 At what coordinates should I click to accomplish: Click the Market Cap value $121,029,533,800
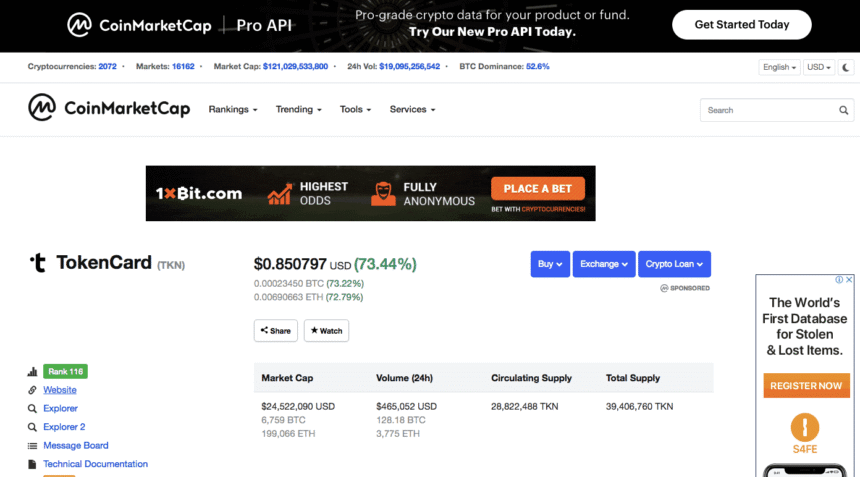[295, 66]
